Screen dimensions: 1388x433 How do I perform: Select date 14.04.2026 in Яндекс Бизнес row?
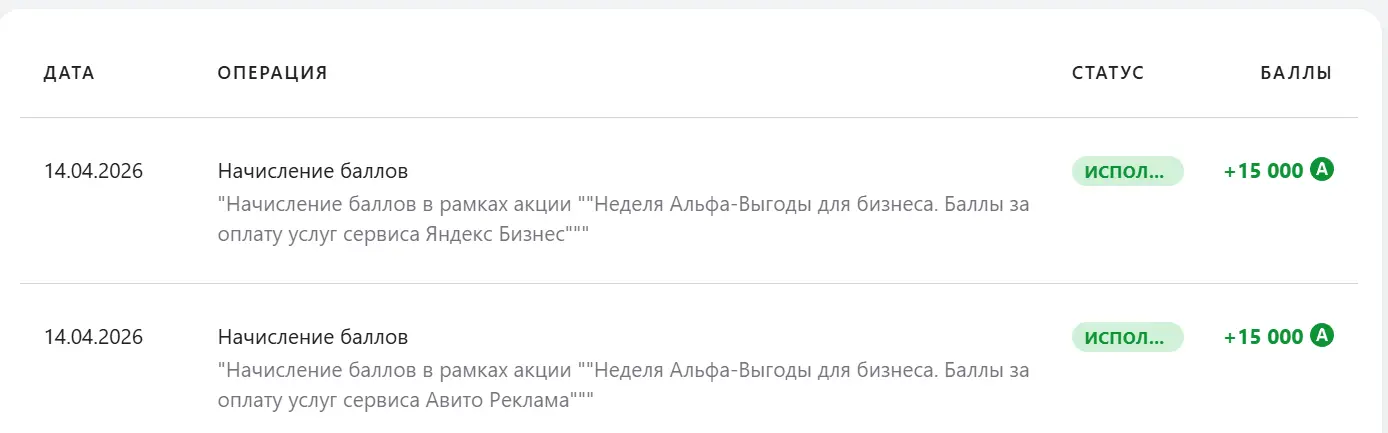click(x=94, y=171)
